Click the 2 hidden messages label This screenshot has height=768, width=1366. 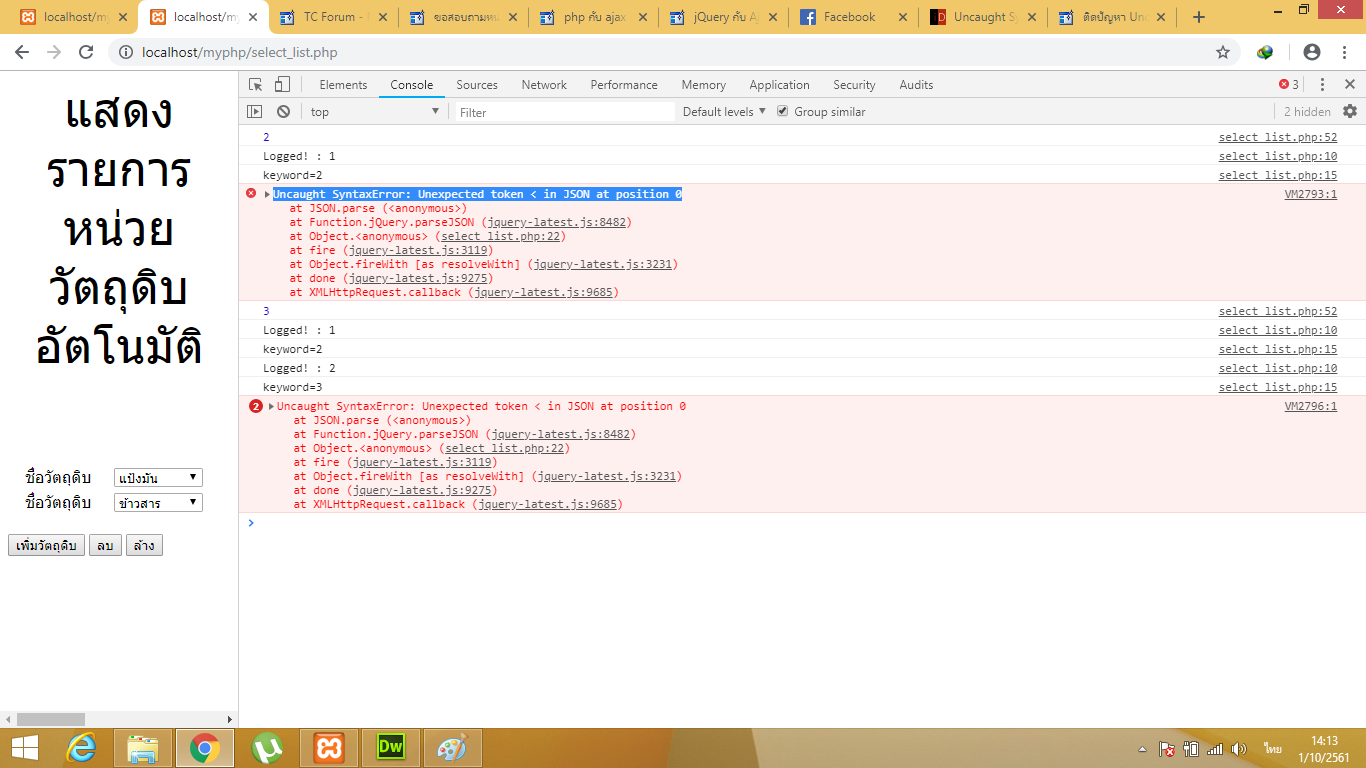[1307, 112]
